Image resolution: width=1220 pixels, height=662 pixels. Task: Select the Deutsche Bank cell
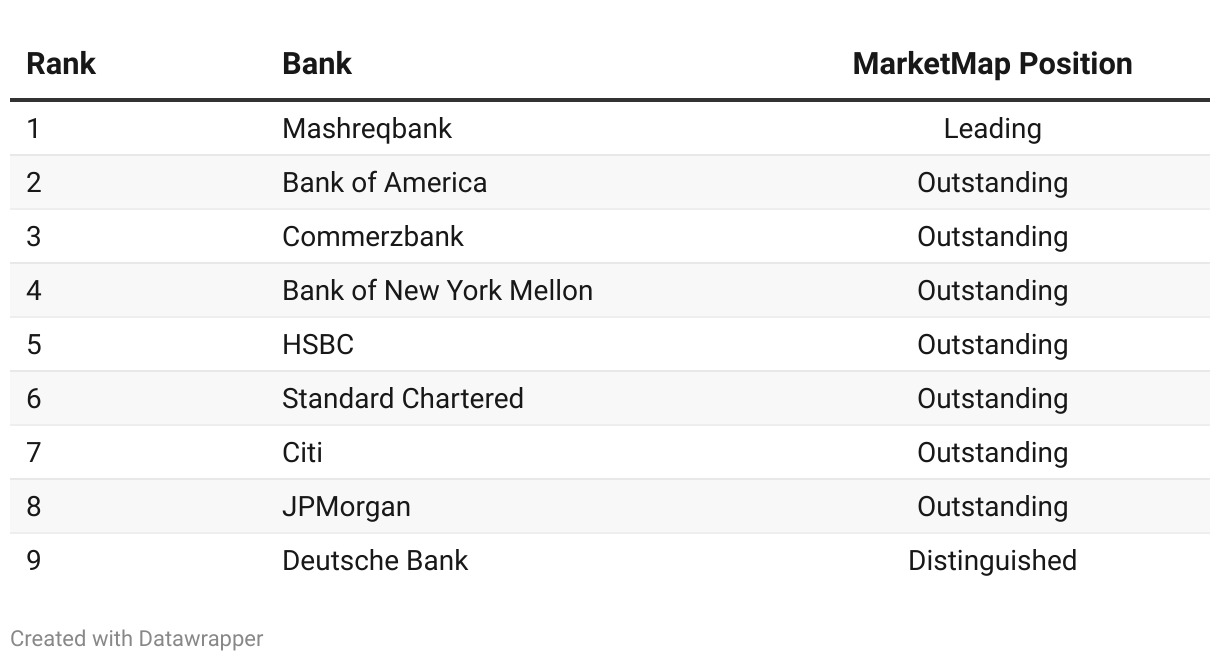click(375, 561)
